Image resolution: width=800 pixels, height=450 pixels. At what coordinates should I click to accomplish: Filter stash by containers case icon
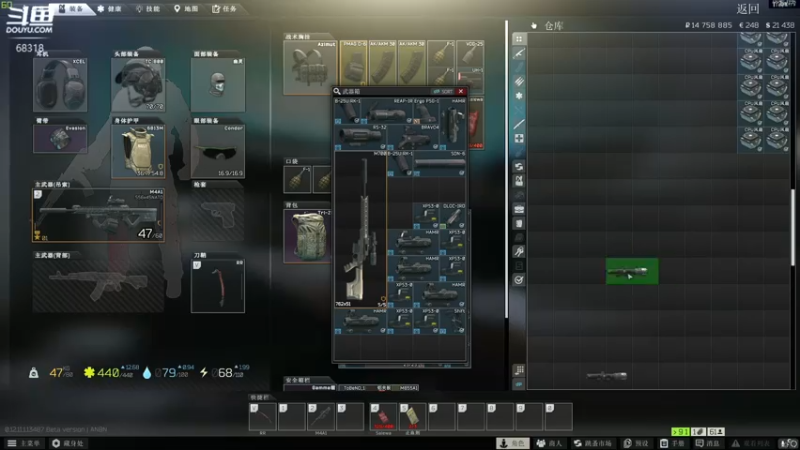[x=519, y=209]
